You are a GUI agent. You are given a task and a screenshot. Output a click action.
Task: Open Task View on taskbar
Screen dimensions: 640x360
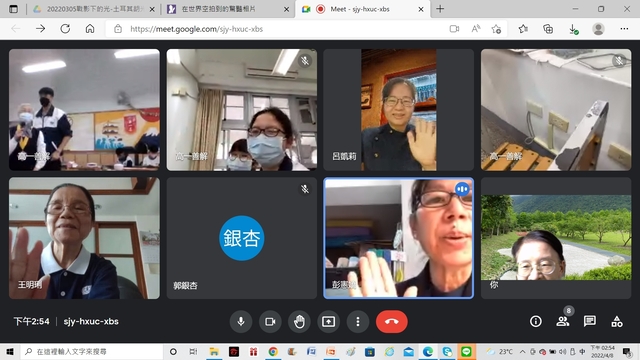tap(193, 351)
